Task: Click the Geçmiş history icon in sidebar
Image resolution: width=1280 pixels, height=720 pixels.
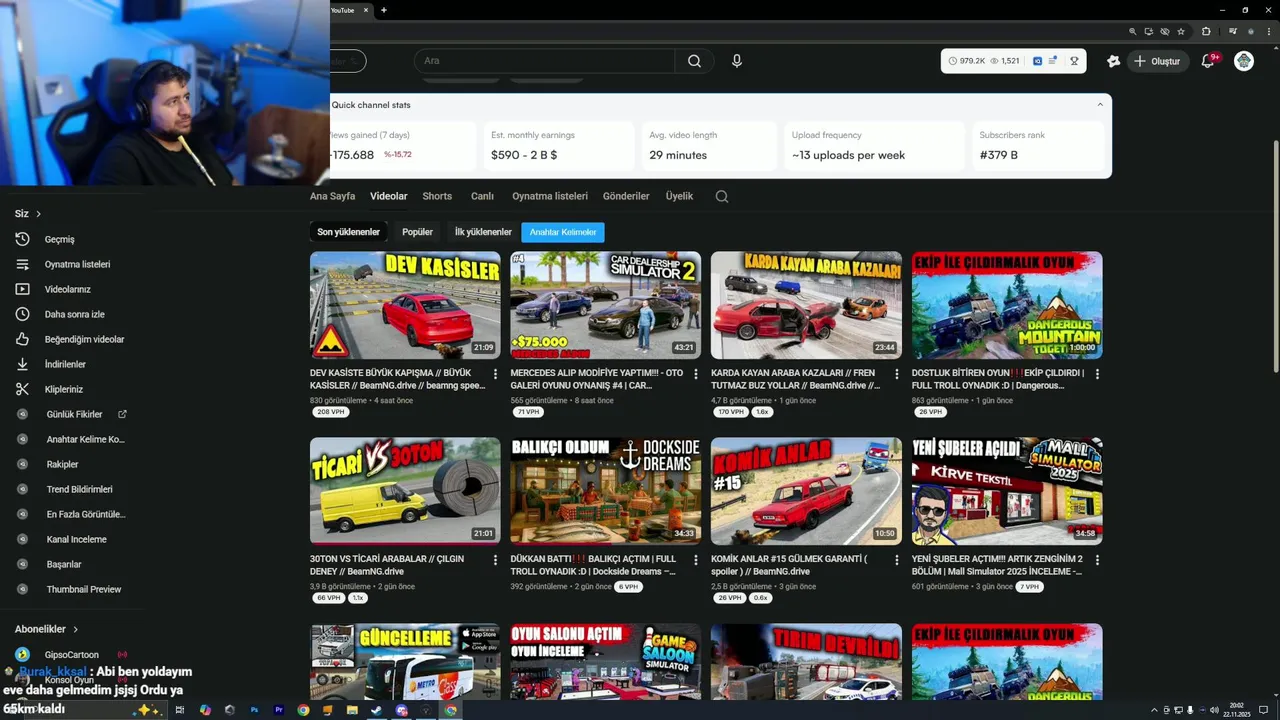Action: tap(22, 239)
